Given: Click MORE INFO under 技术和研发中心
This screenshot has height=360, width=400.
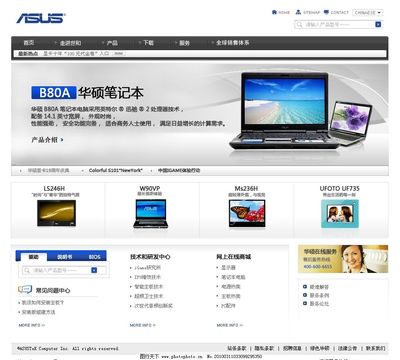Looking at the screenshot, I should pos(143,325).
